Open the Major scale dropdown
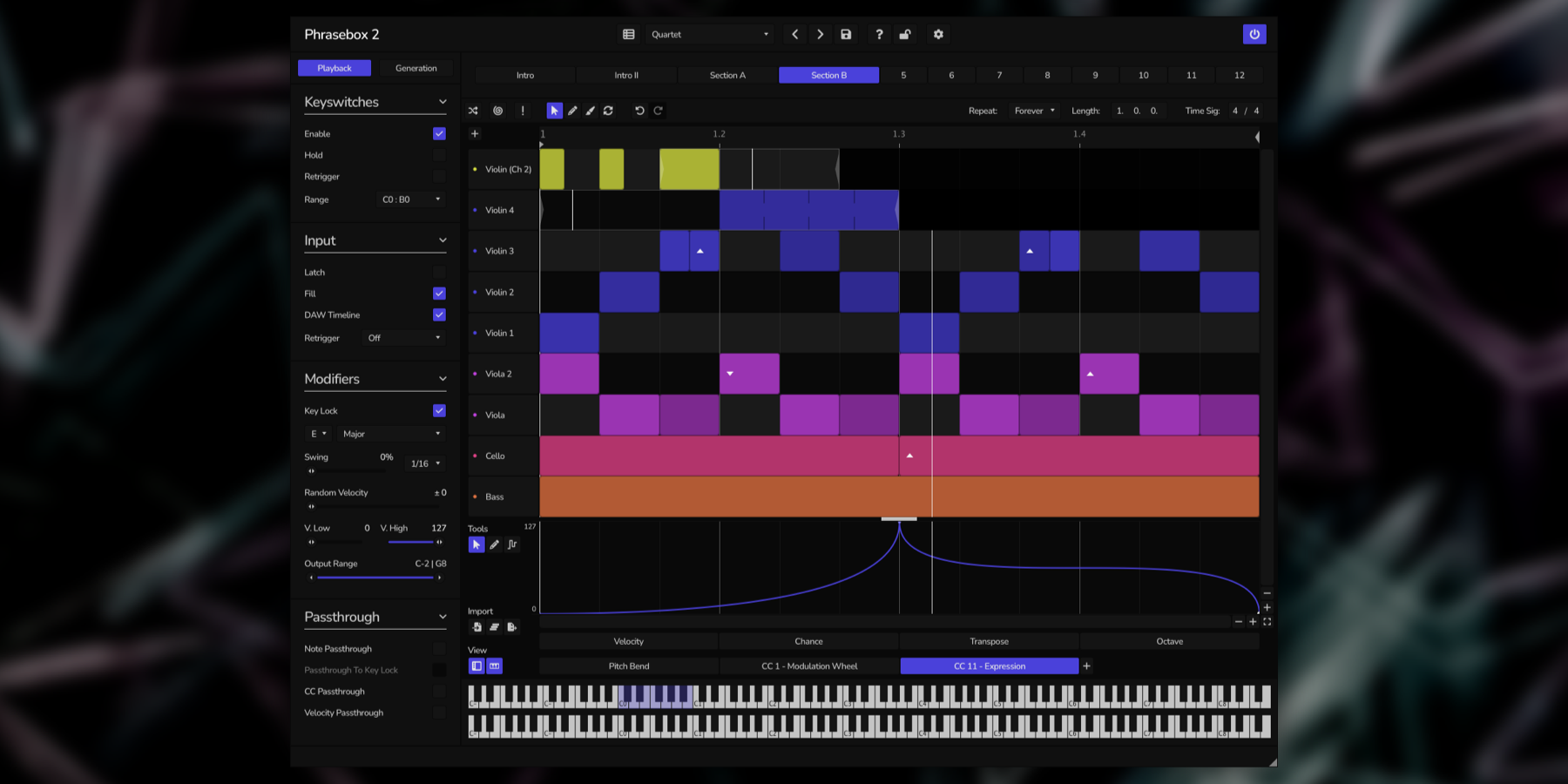 click(391, 434)
